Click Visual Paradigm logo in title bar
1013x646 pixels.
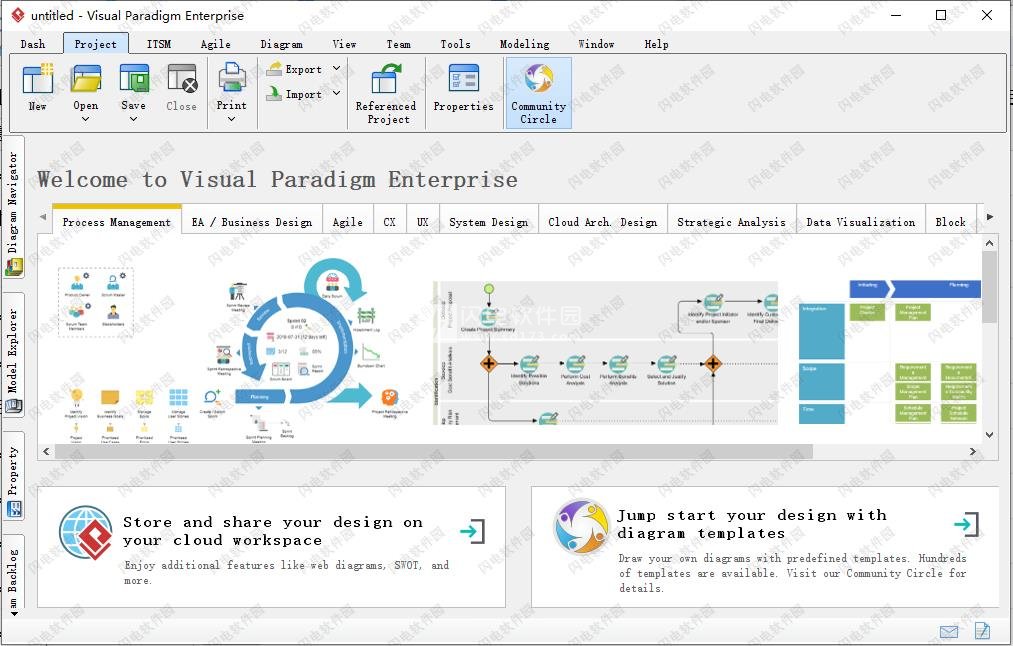(17, 15)
